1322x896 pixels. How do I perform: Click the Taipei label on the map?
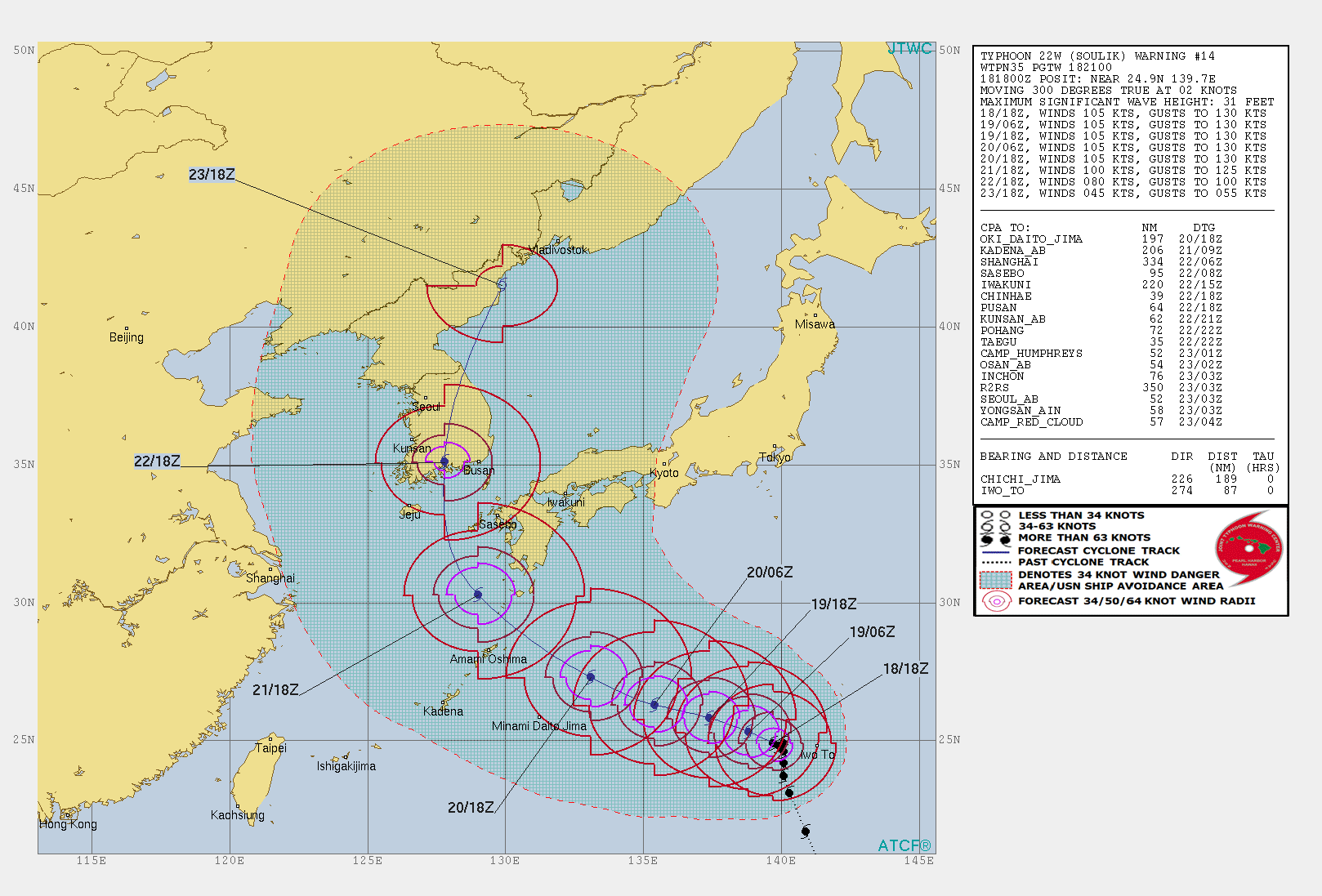[x=270, y=748]
